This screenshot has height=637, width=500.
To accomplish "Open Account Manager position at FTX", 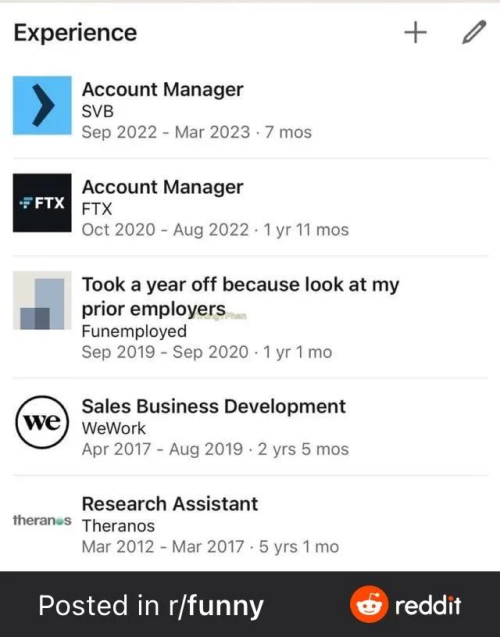I will tap(162, 187).
